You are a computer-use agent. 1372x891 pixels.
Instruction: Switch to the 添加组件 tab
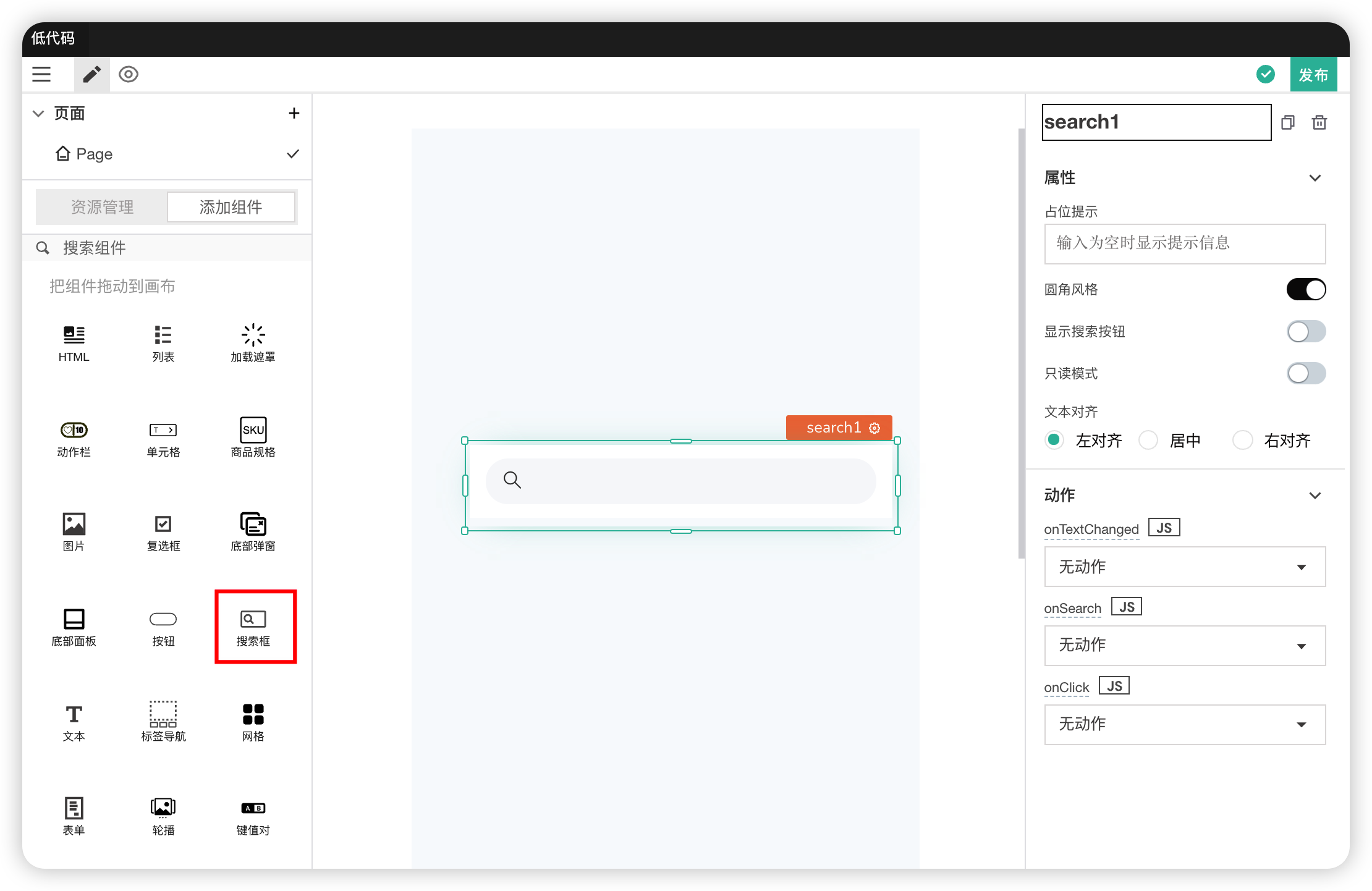click(x=231, y=207)
